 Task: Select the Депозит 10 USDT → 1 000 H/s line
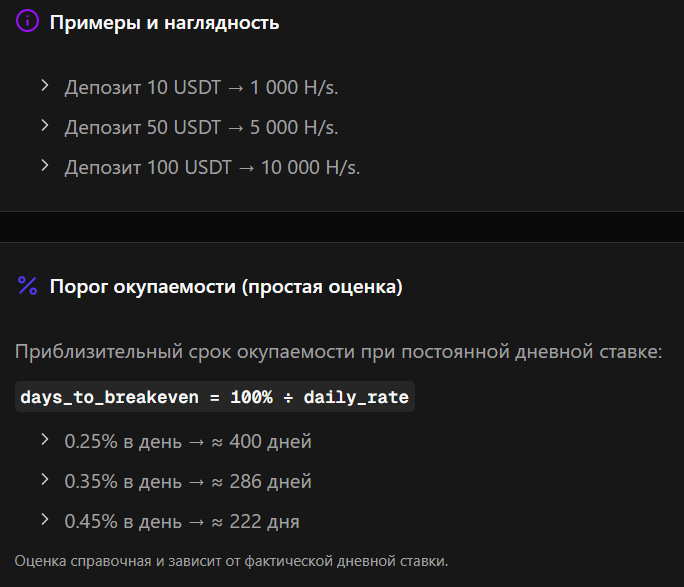click(x=202, y=87)
